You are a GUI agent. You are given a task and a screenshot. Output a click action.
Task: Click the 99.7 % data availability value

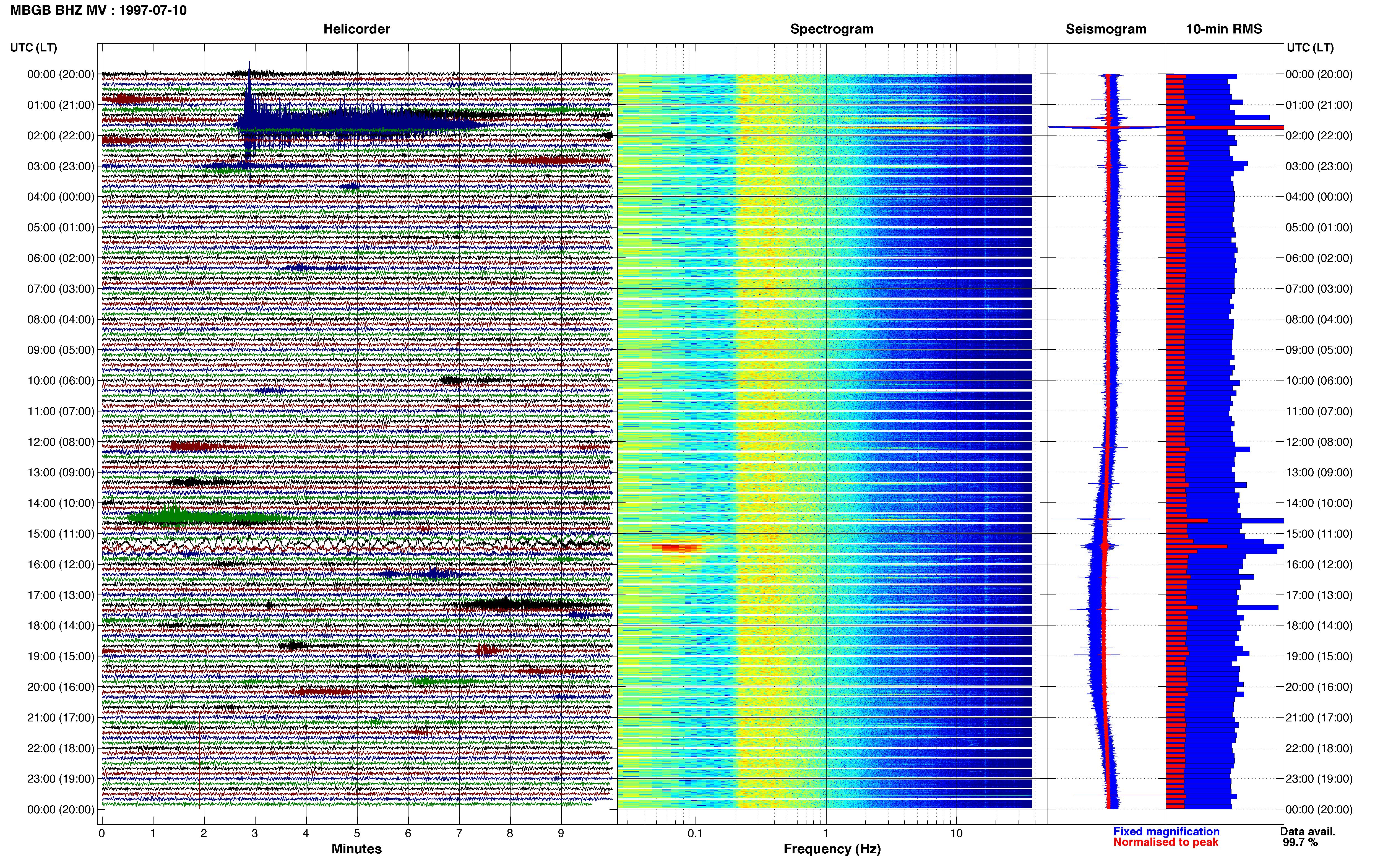pyautogui.click(x=1300, y=843)
